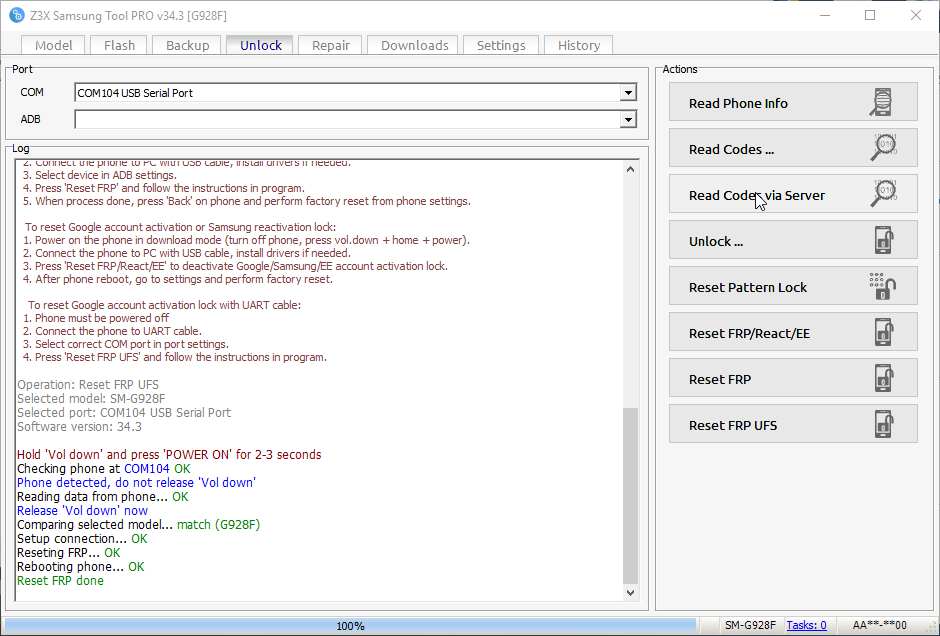Maximize the Z3X Samsung Tool window
Screen dimensions: 940x636
[x=870, y=16]
